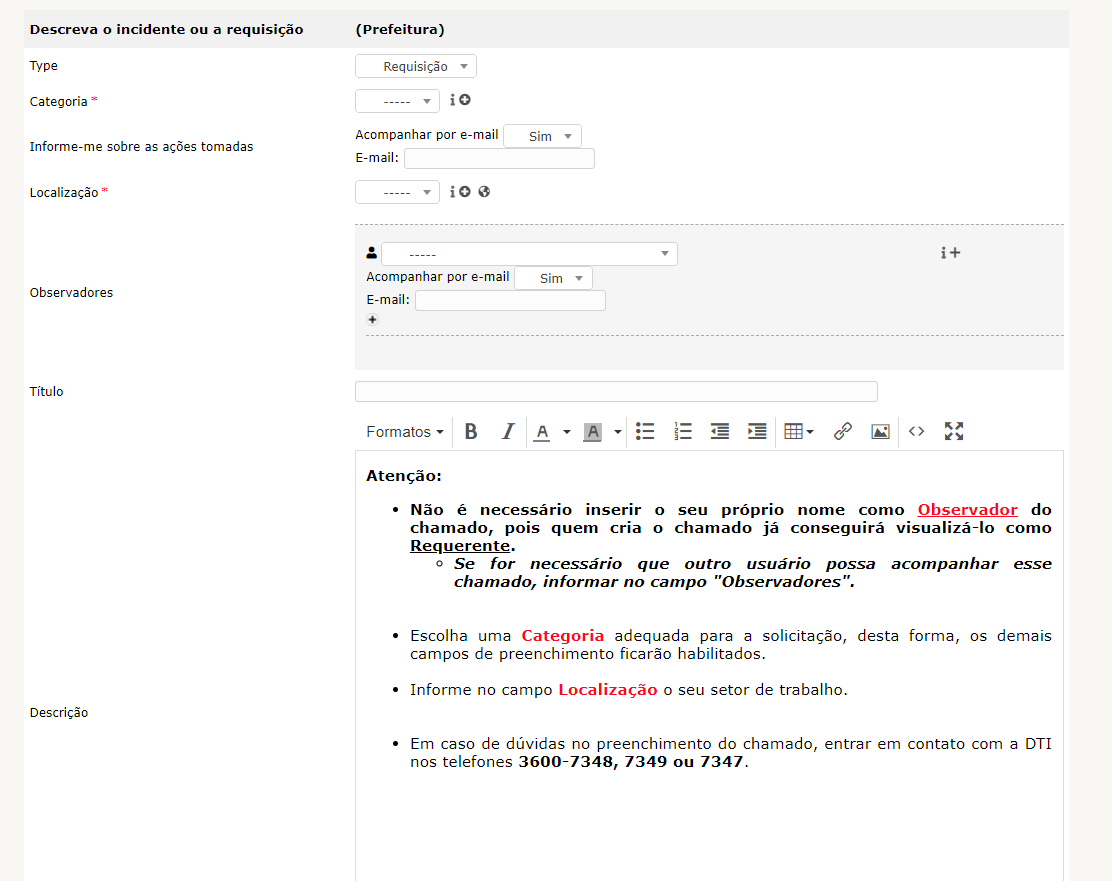Toggle italic formatting in editor toolbar
The image size is (1112, 881).
[x=508, y=431]
